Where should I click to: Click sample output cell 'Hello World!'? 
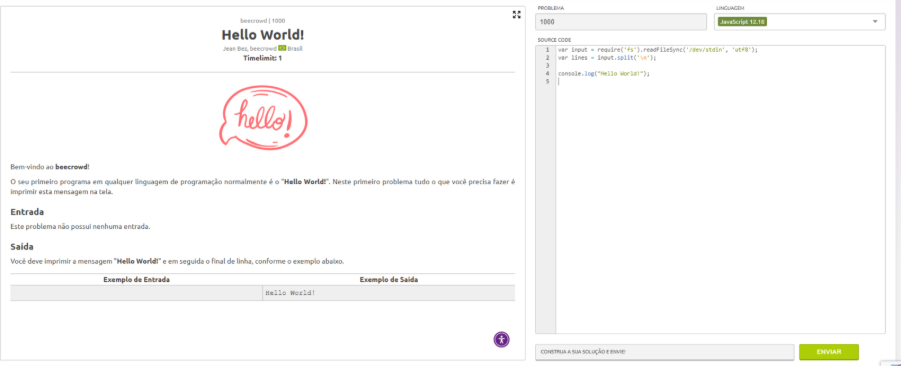[x=388, y=293]
